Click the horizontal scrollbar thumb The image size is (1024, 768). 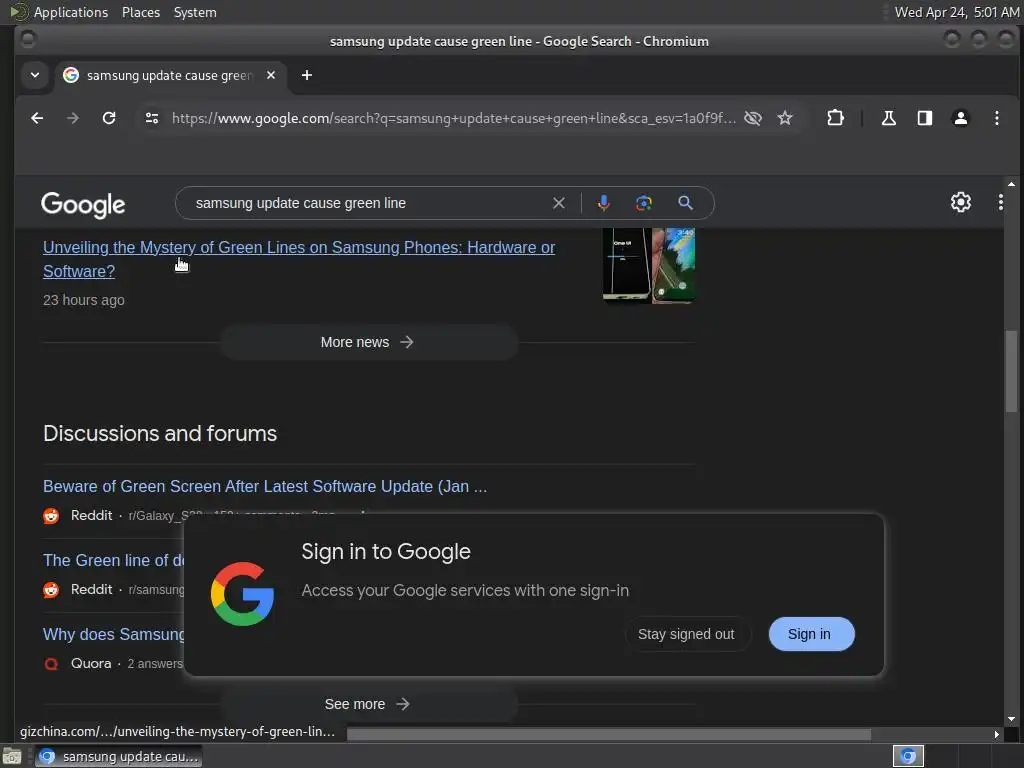click(609, 735)
